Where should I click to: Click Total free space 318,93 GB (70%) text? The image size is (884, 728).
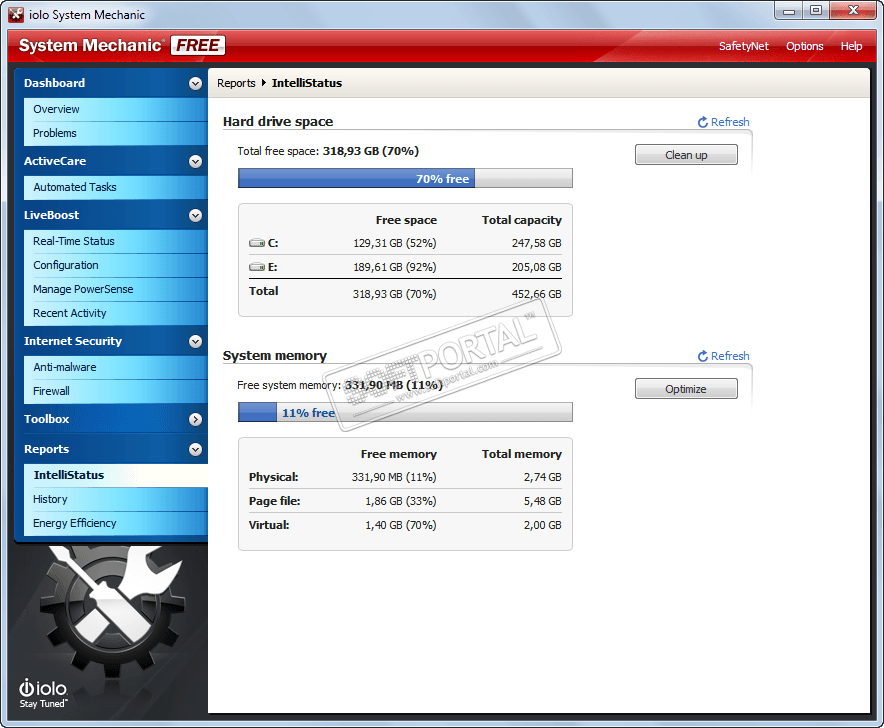pos(328,151)
